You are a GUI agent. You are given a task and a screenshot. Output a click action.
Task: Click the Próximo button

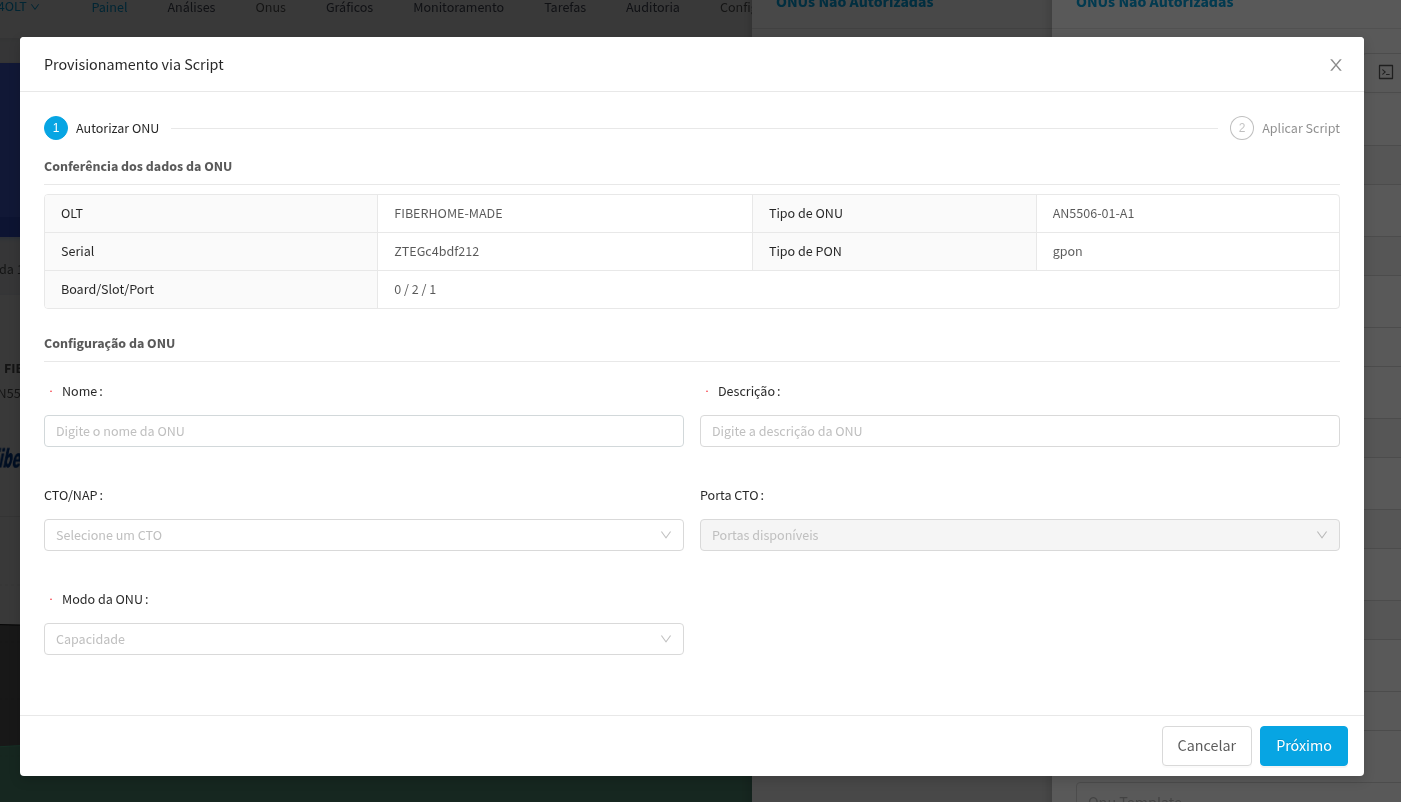(1303, 746)
